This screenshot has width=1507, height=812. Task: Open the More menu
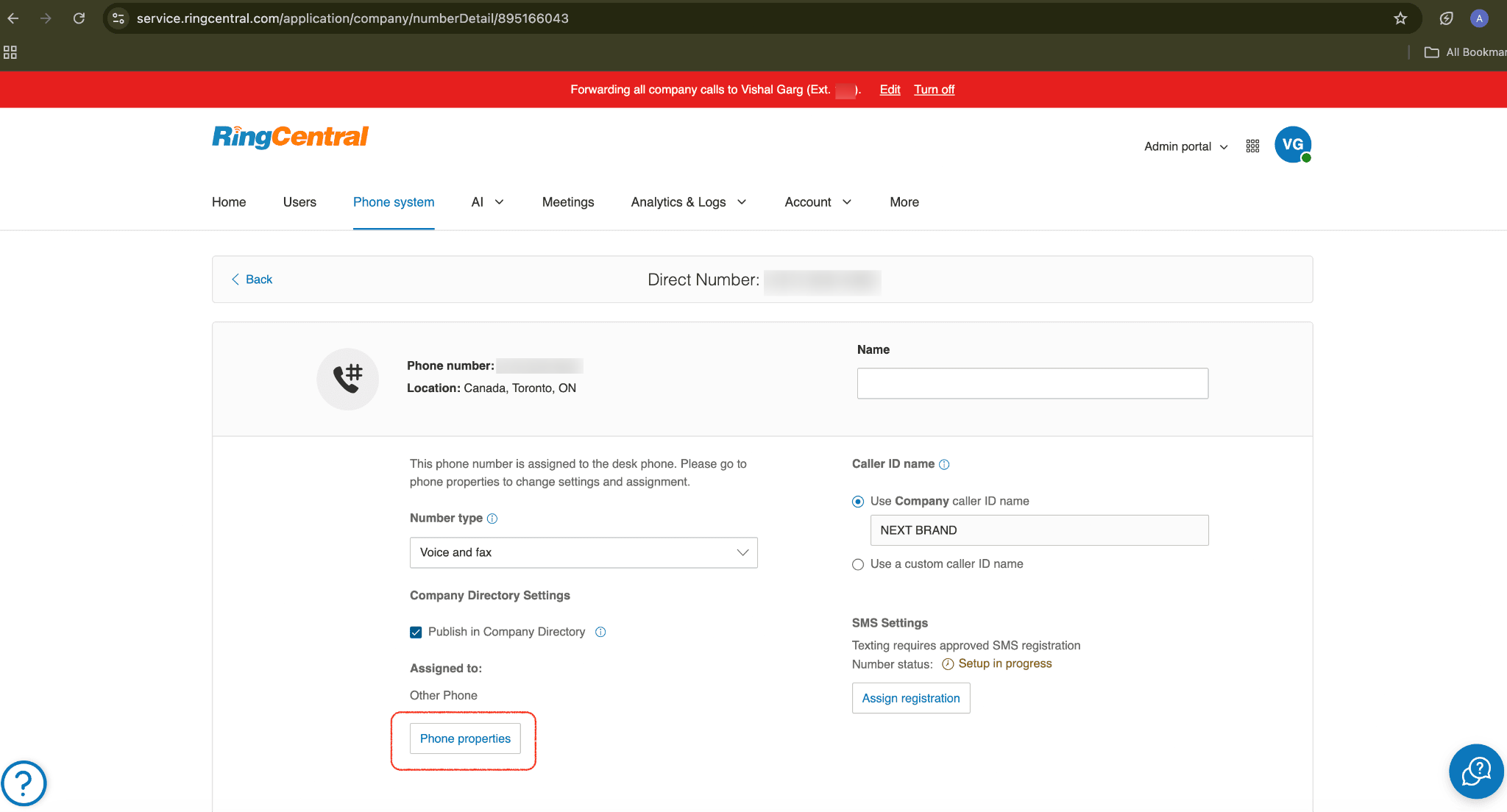click(x=904, y=202)
